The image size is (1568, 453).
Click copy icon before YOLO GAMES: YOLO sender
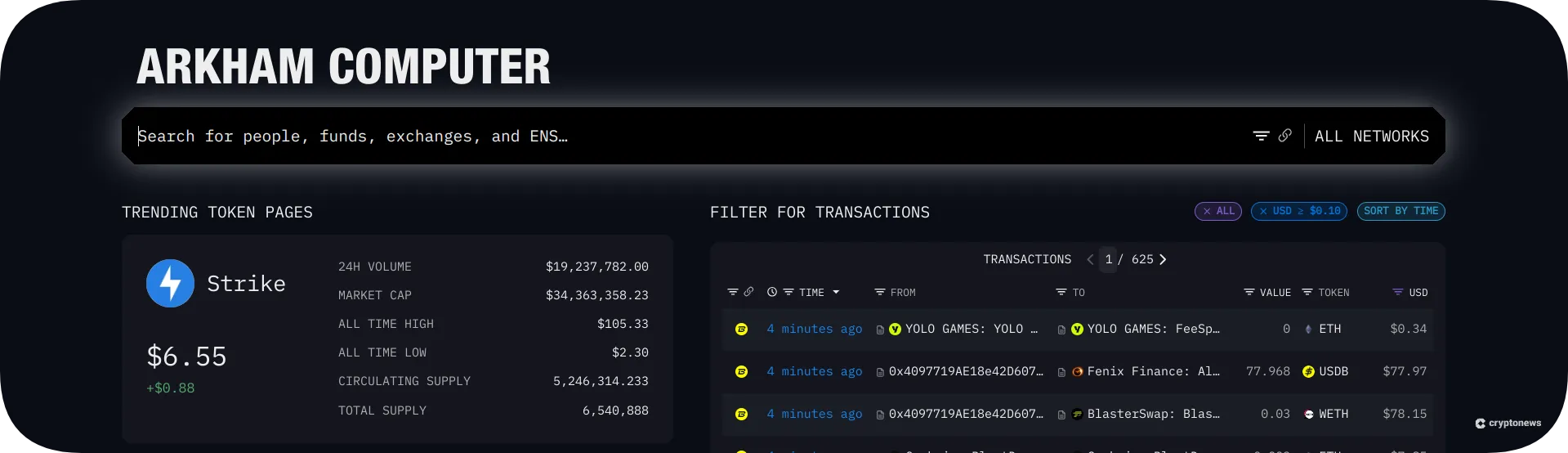[880, 330]
